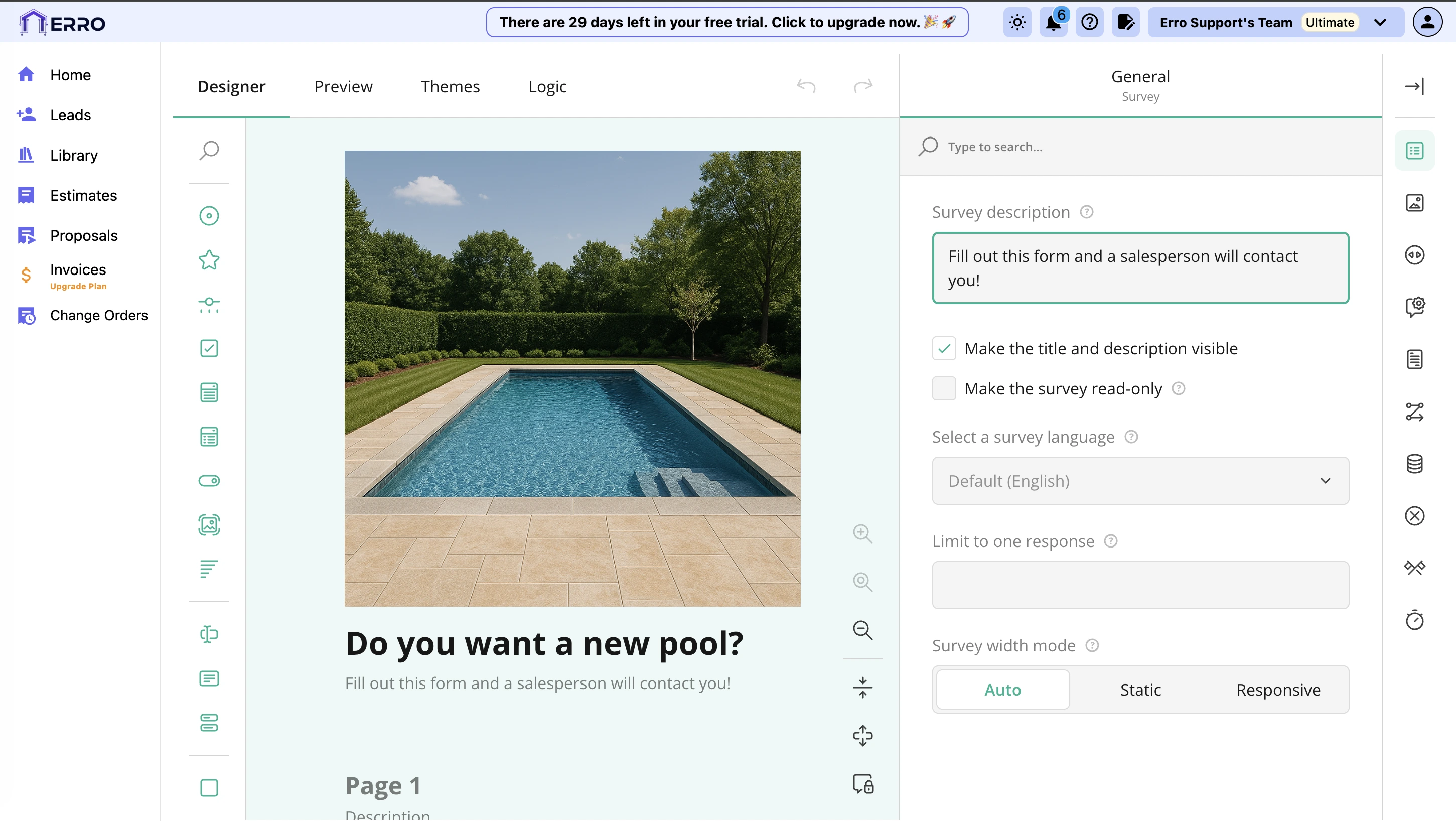The image size is (1456, 821).
Task: Expand the Erro Support's Team dropdown
Action: tap(1380, 23)
